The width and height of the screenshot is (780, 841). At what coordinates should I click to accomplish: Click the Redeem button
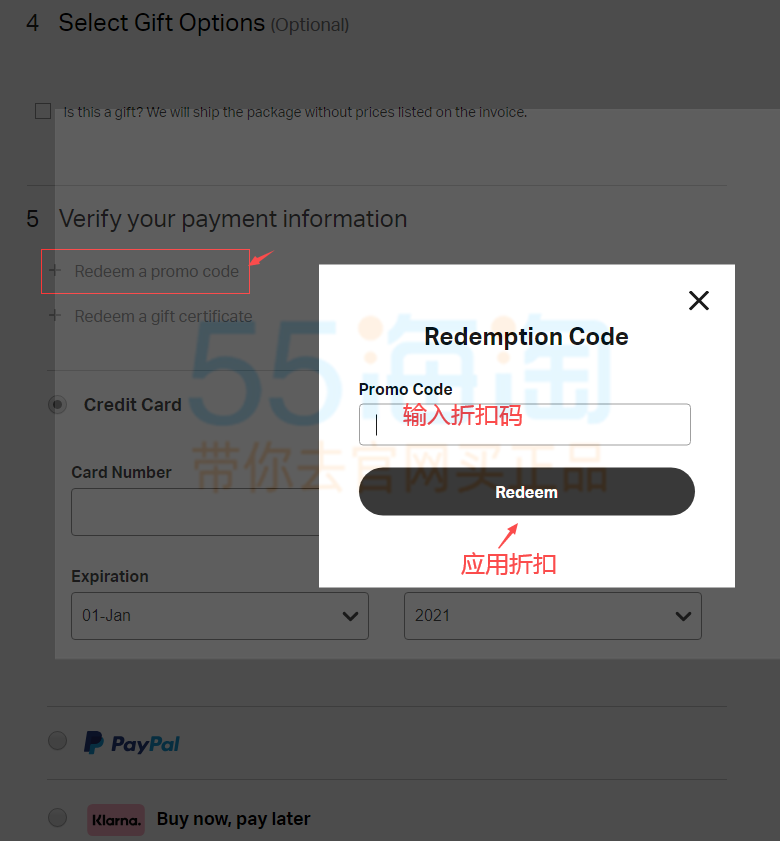[527, 491]
